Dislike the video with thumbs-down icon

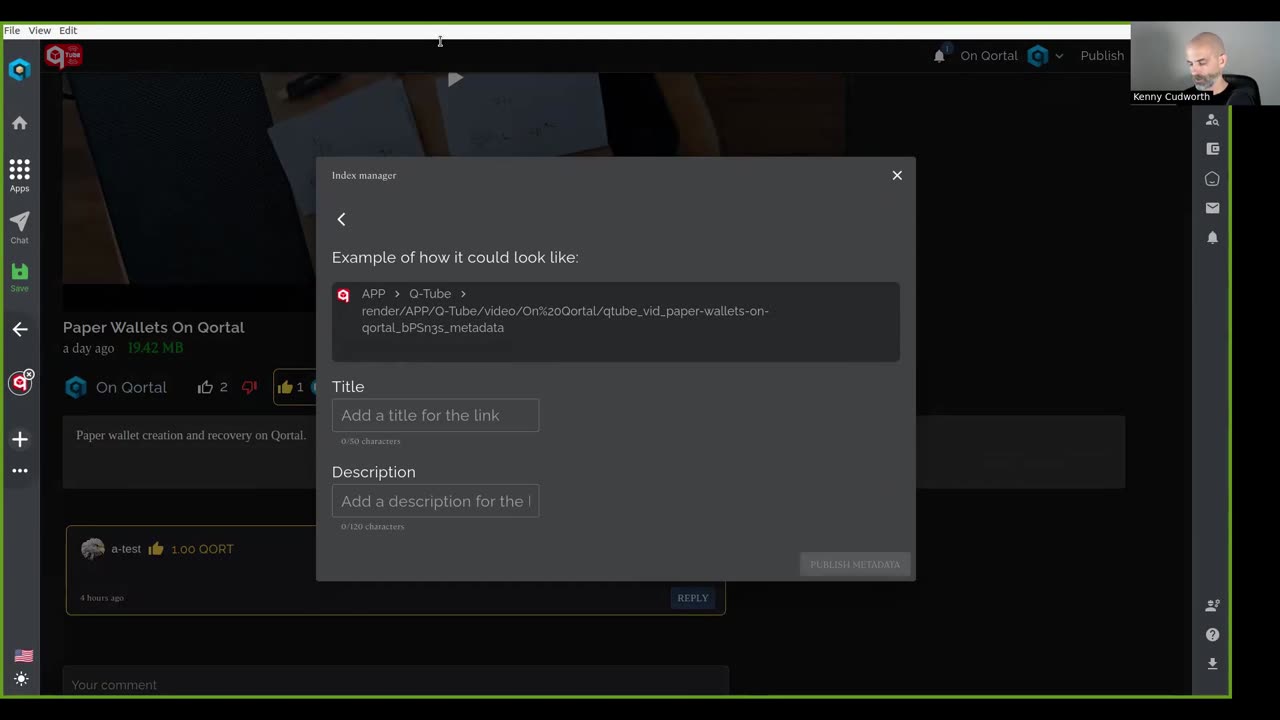(249, 387)
